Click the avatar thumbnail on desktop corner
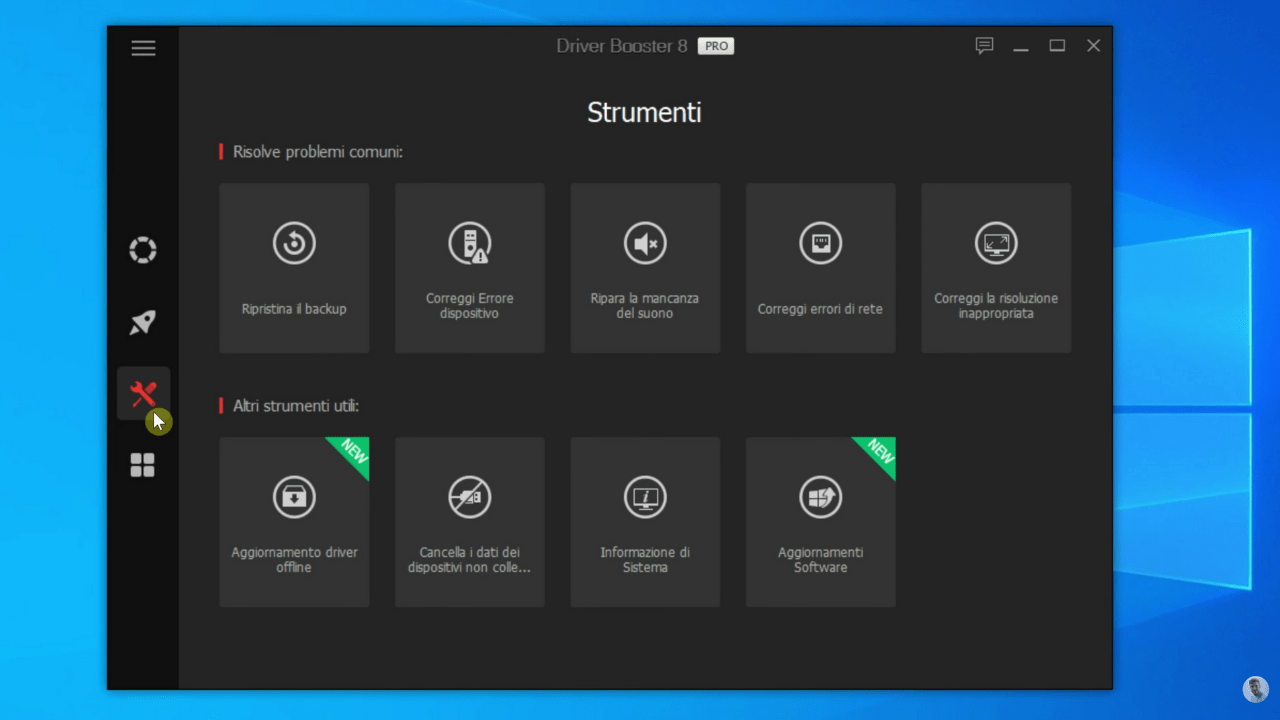The height and width of the screenshot is (720, 1280). click(x=1256, y=689)
